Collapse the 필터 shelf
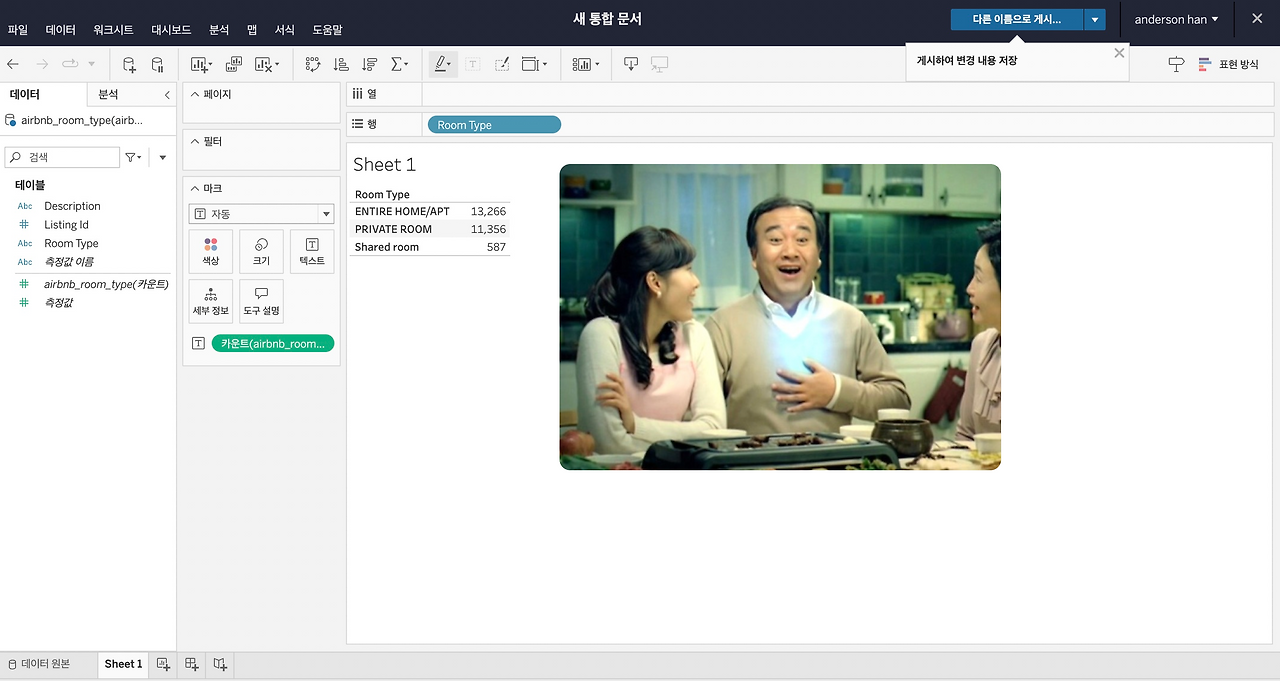Image resolution: width=1280 pixels, height=681 pixels. (x=195, y=141)
